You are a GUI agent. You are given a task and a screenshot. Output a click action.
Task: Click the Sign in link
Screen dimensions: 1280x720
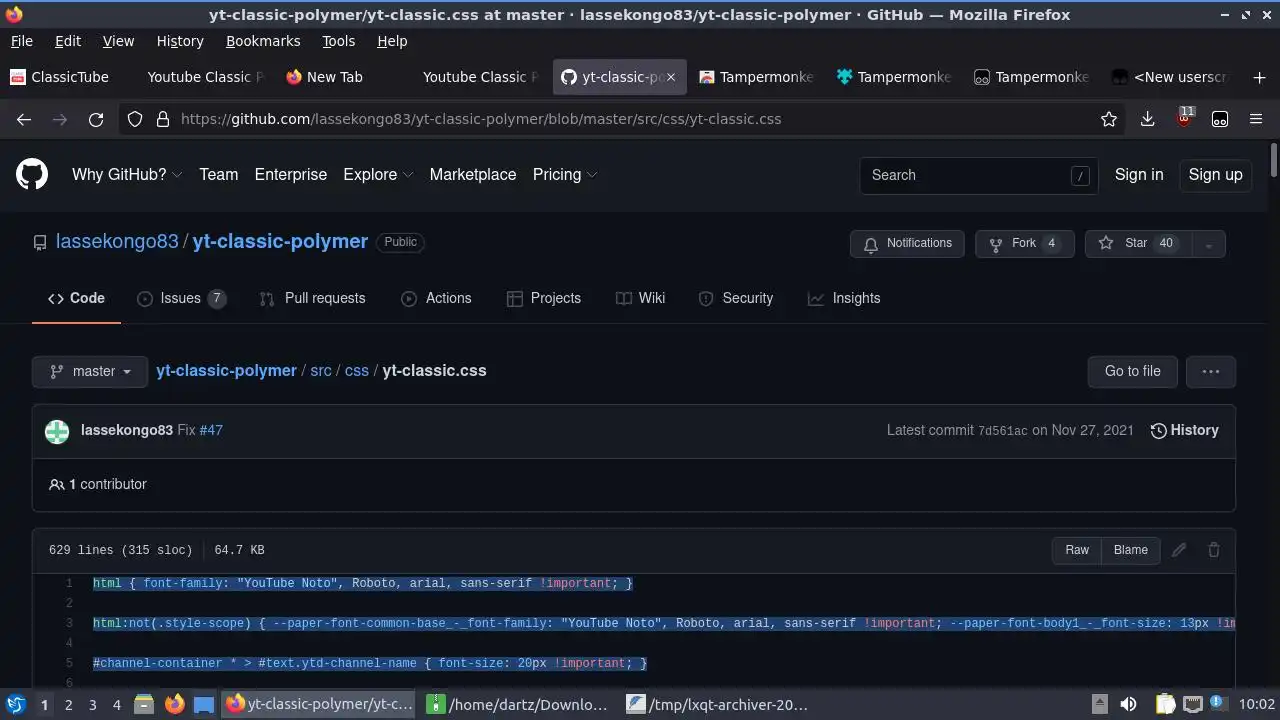[x=1139, y=174]
